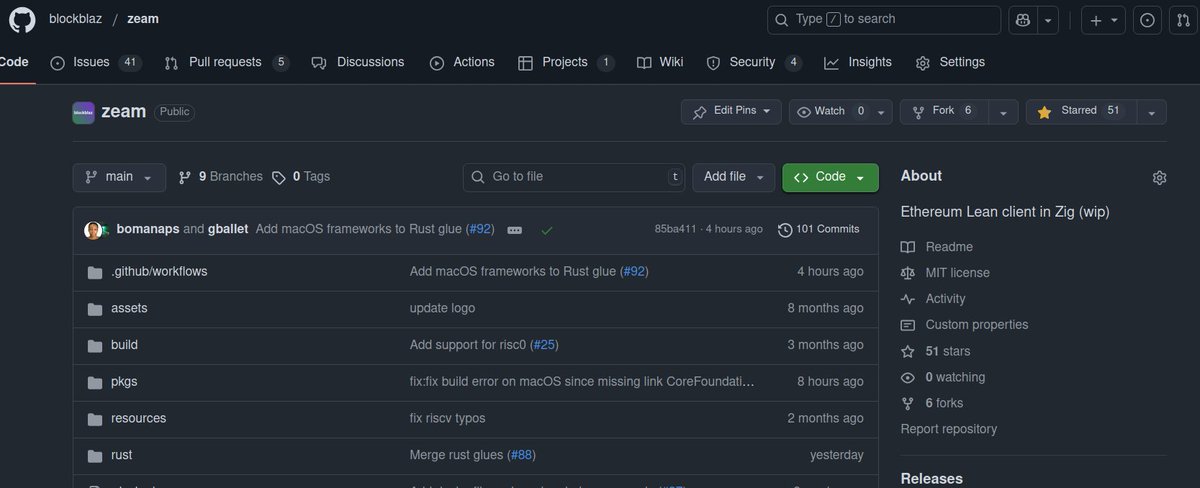The height and width of the screenshot is (488, 1200).
Task: View the 51 stars link
Action: [935, 351]
